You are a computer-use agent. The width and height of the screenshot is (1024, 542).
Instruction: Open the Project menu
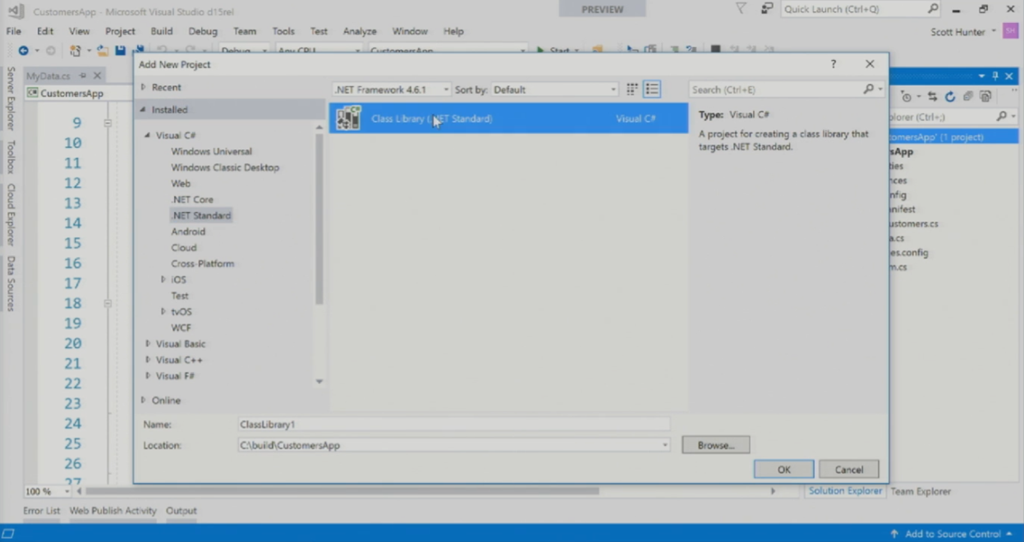click(120, 31)
